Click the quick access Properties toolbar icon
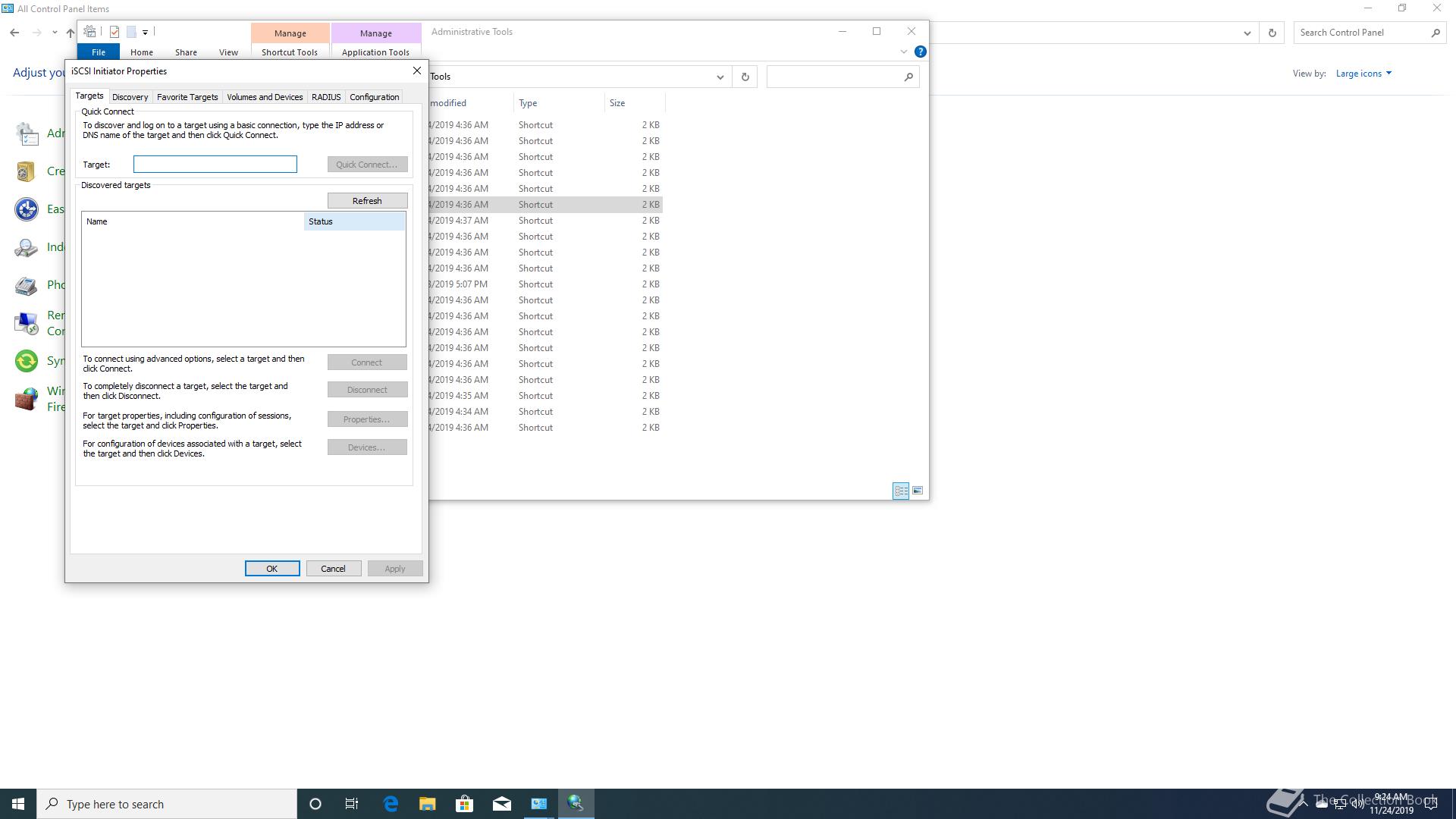This screenshot has height=819, width=1456. pyautogui.click(x=115, y=32)
